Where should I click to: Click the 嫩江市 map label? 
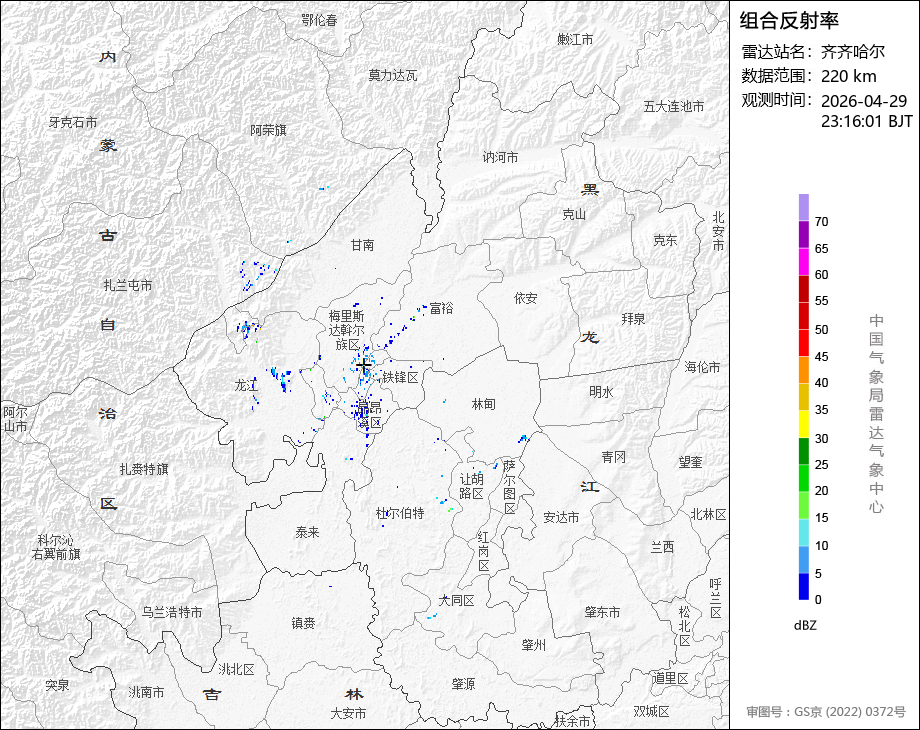point(575,39)
